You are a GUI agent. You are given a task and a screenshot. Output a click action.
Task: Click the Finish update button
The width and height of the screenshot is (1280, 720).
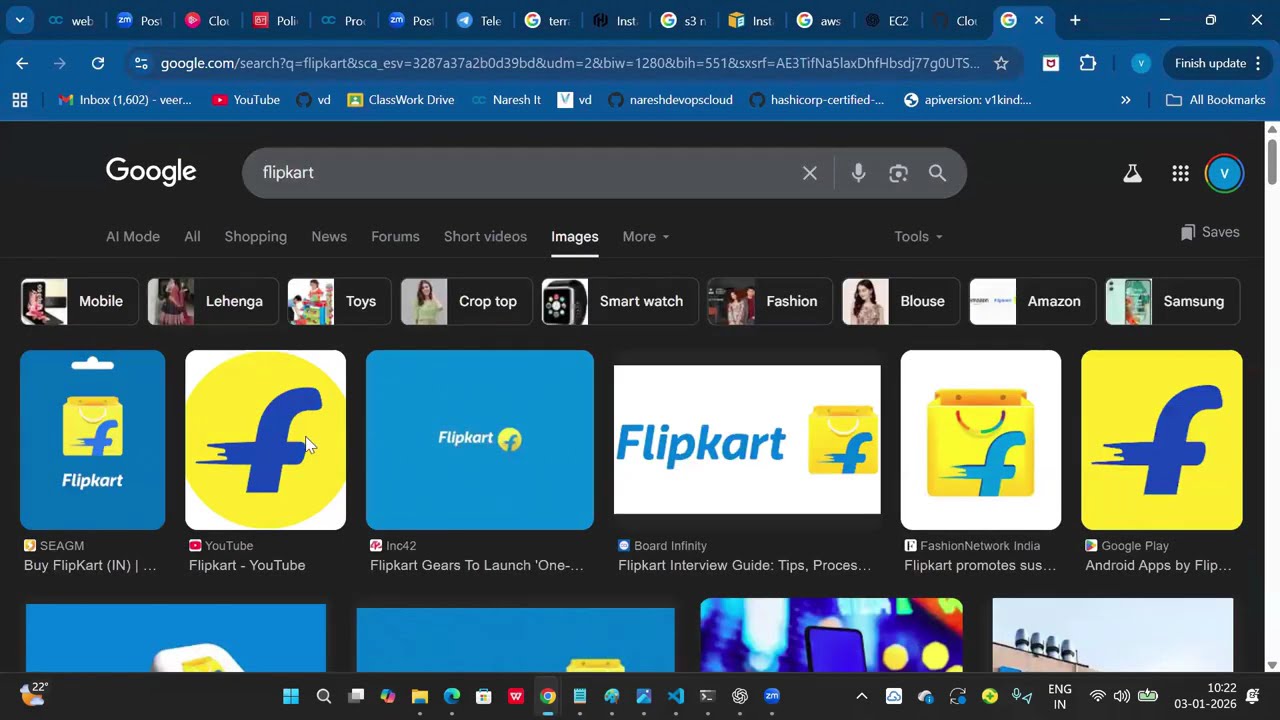pos(1217,63)
